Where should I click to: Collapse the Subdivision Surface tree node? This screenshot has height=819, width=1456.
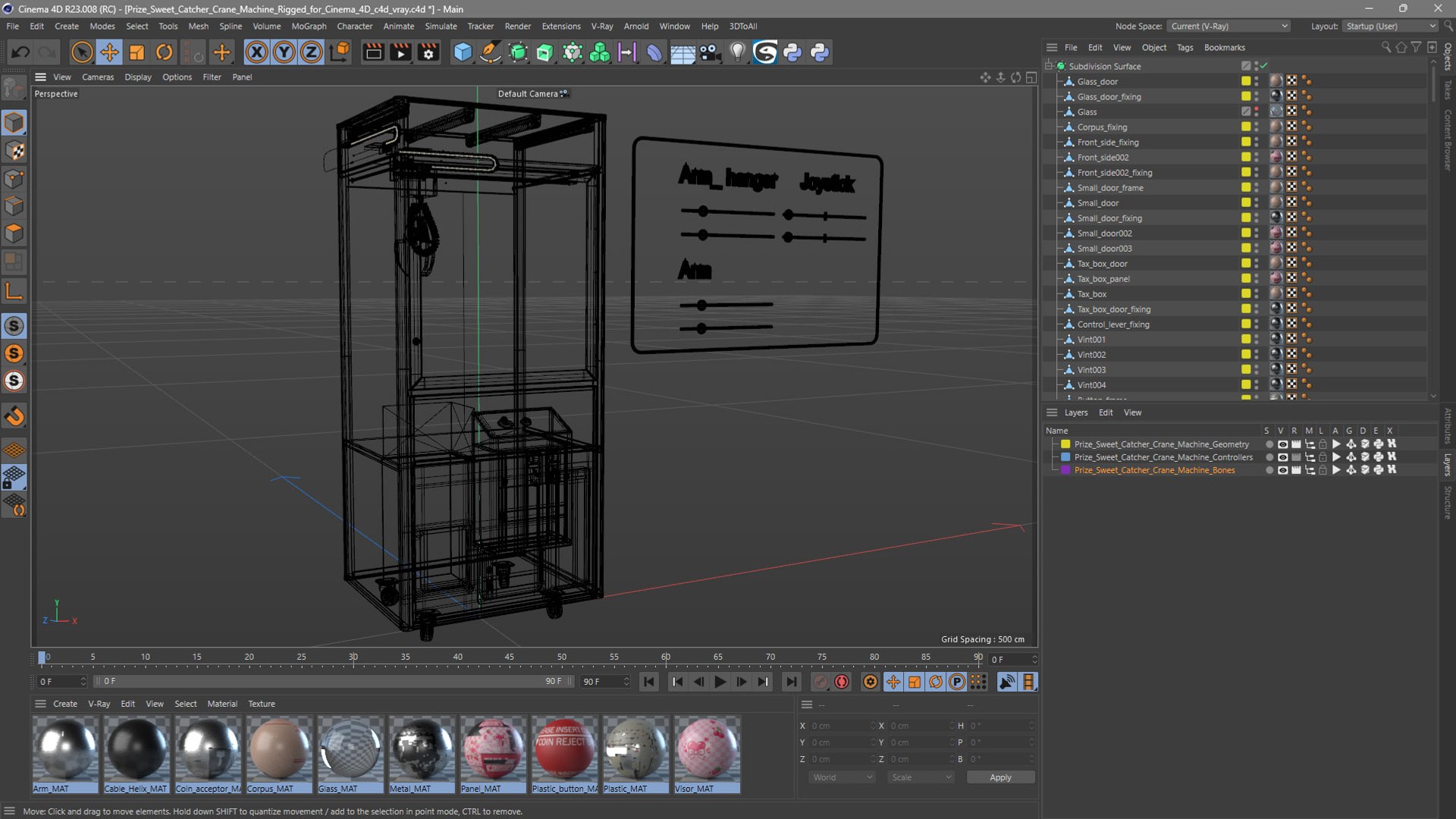[1050, 66]
